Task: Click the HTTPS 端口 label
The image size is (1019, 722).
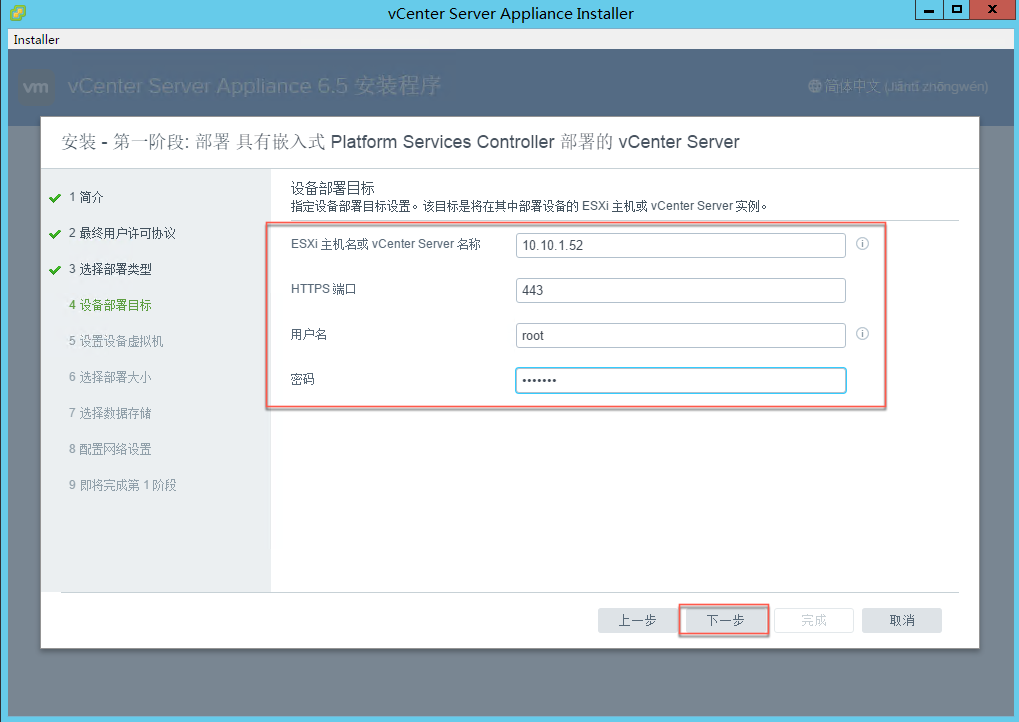Action: point(323,289)
